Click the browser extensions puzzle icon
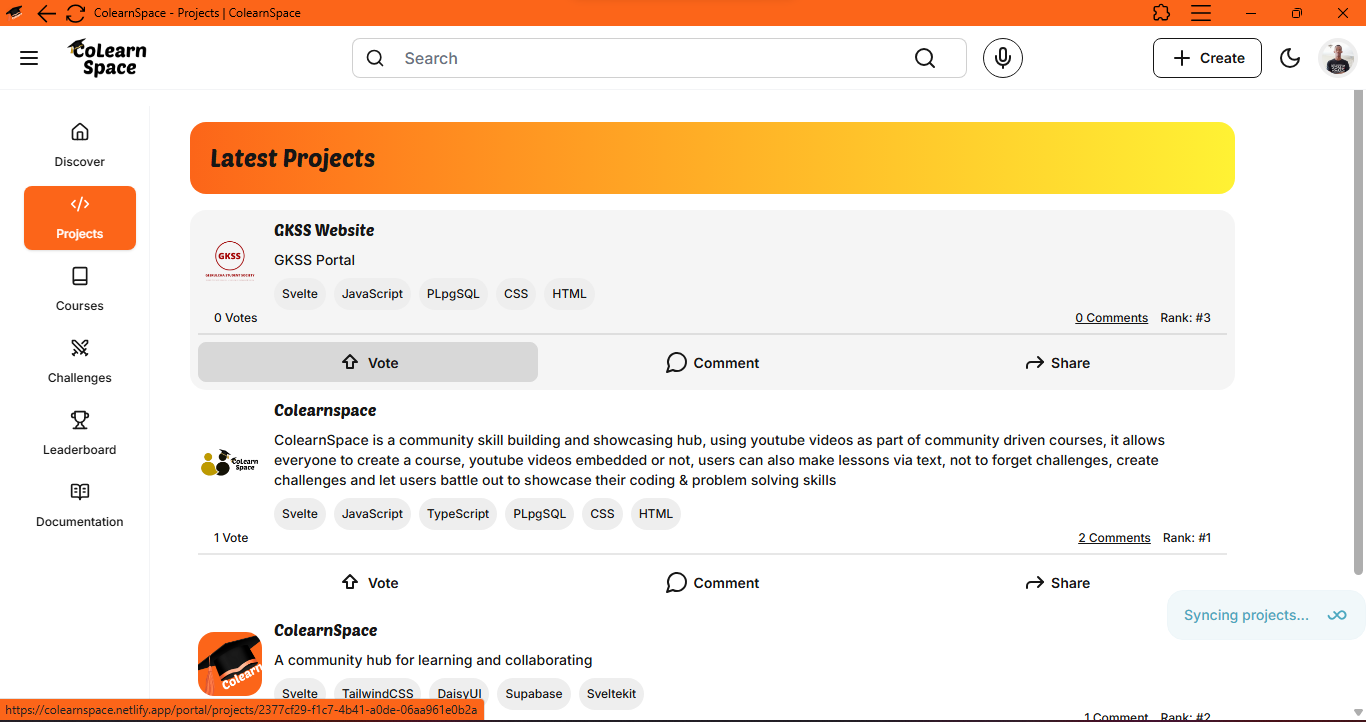Image resolution: width=1366 pixels, height=722 pixels. click(1161, 13)
